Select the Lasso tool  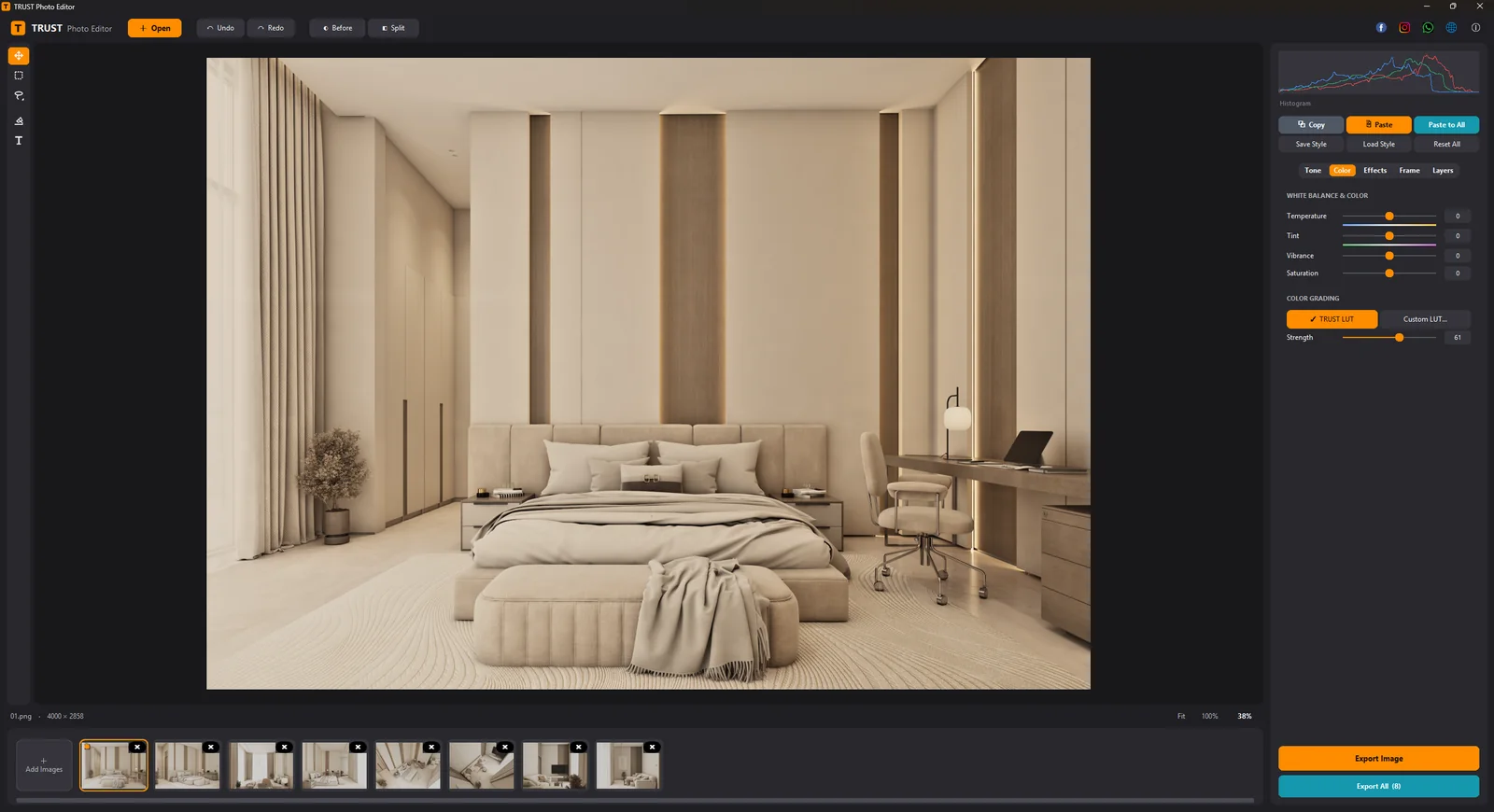click(19, 96)
